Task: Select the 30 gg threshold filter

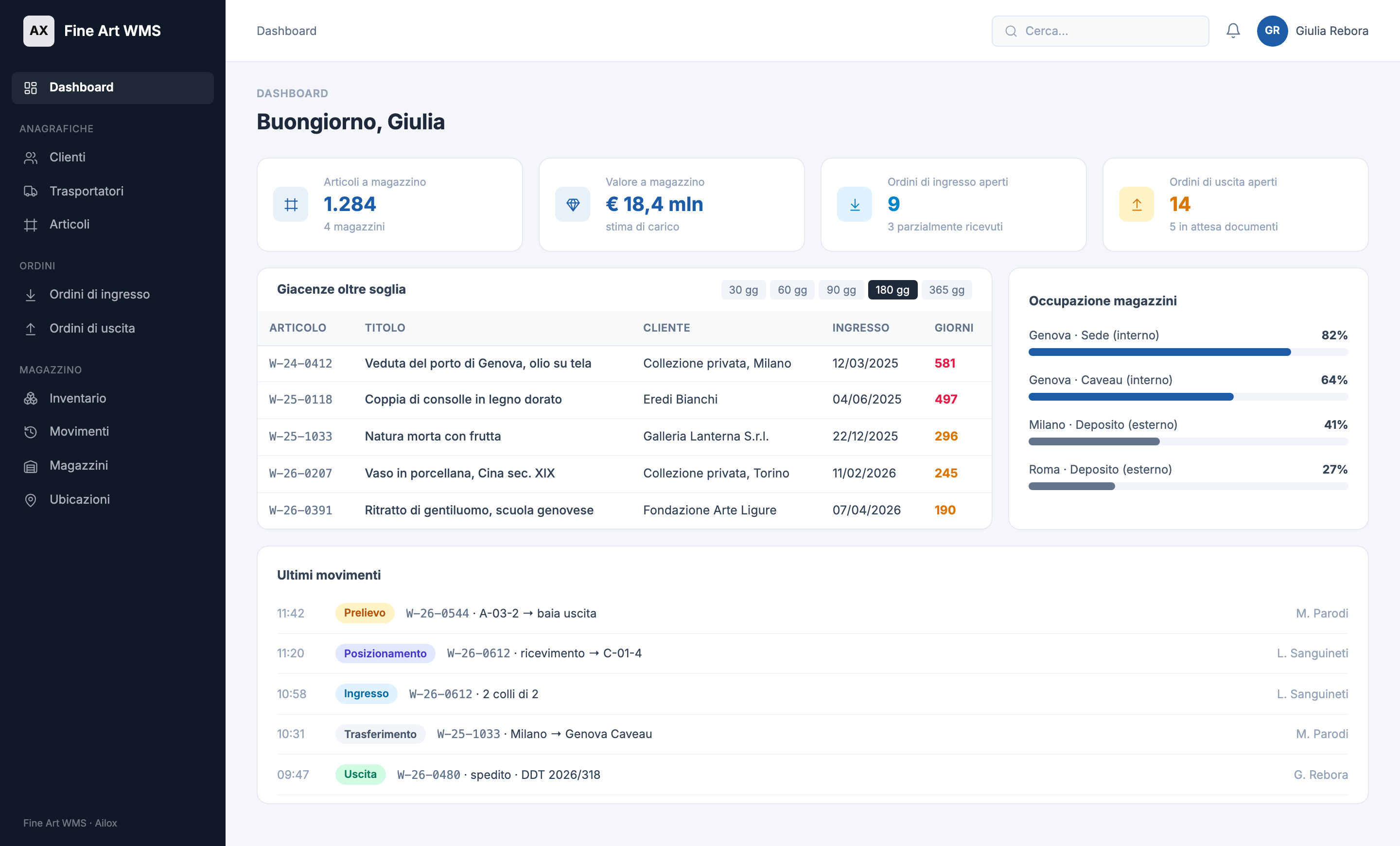Action: (x=743, y=290)
